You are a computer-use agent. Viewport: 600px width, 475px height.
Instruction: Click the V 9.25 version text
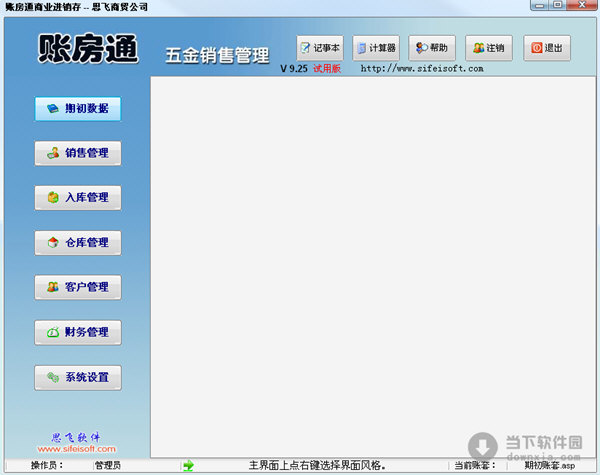click(x=294, y=69)
